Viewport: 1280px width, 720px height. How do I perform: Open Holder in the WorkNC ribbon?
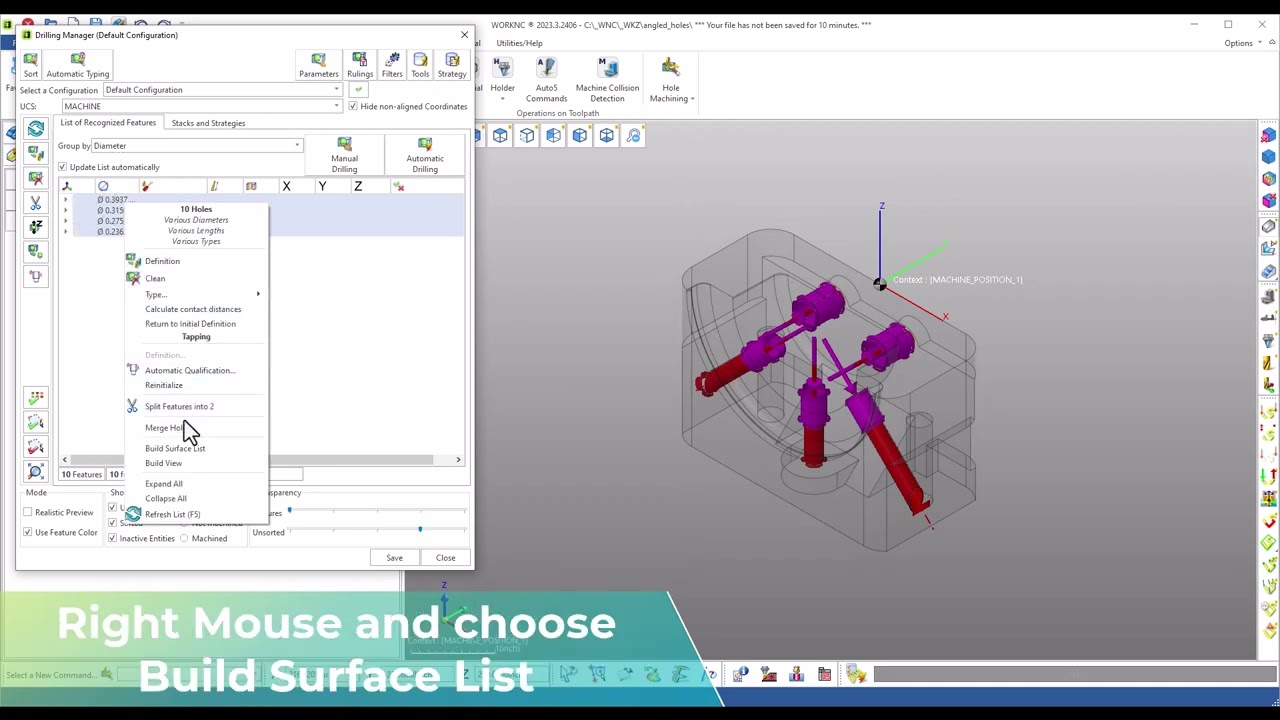pos(502,78)
